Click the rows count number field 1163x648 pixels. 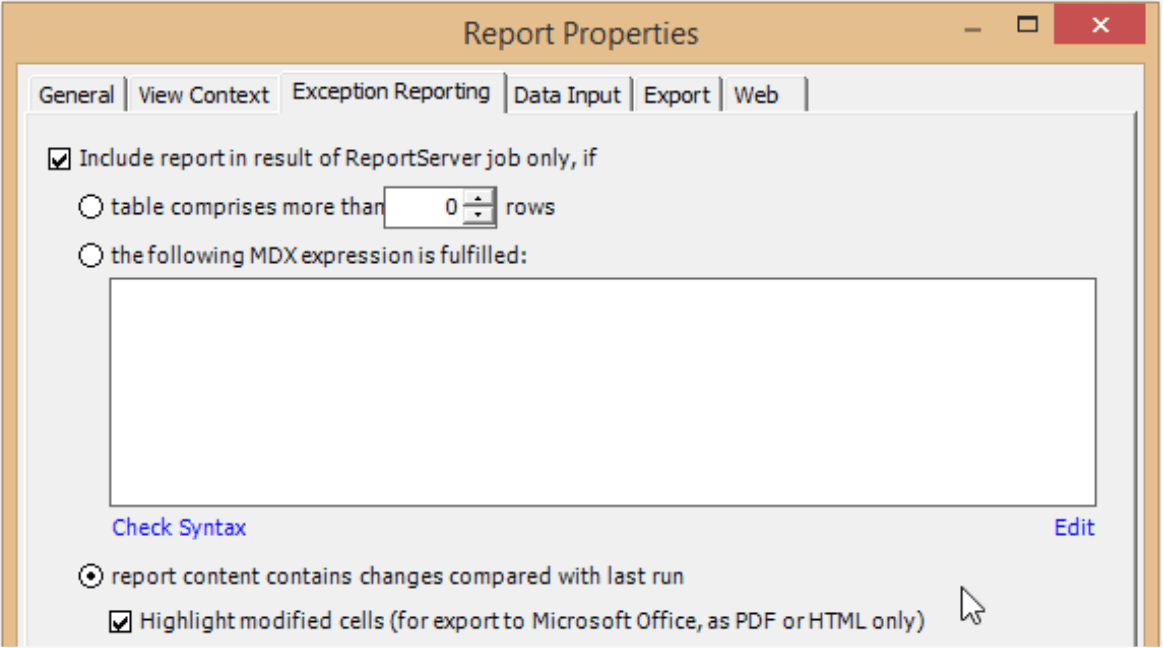tap(424, 208)
